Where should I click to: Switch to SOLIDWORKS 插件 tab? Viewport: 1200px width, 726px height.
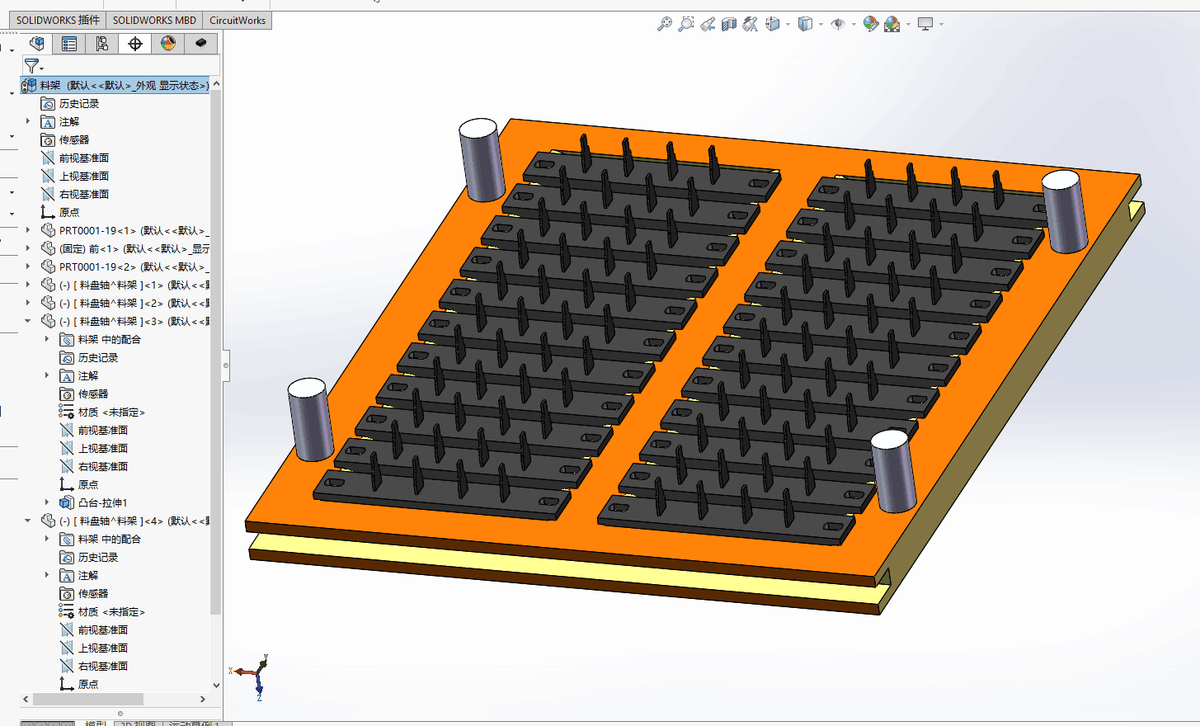click(x=57, y=20)
